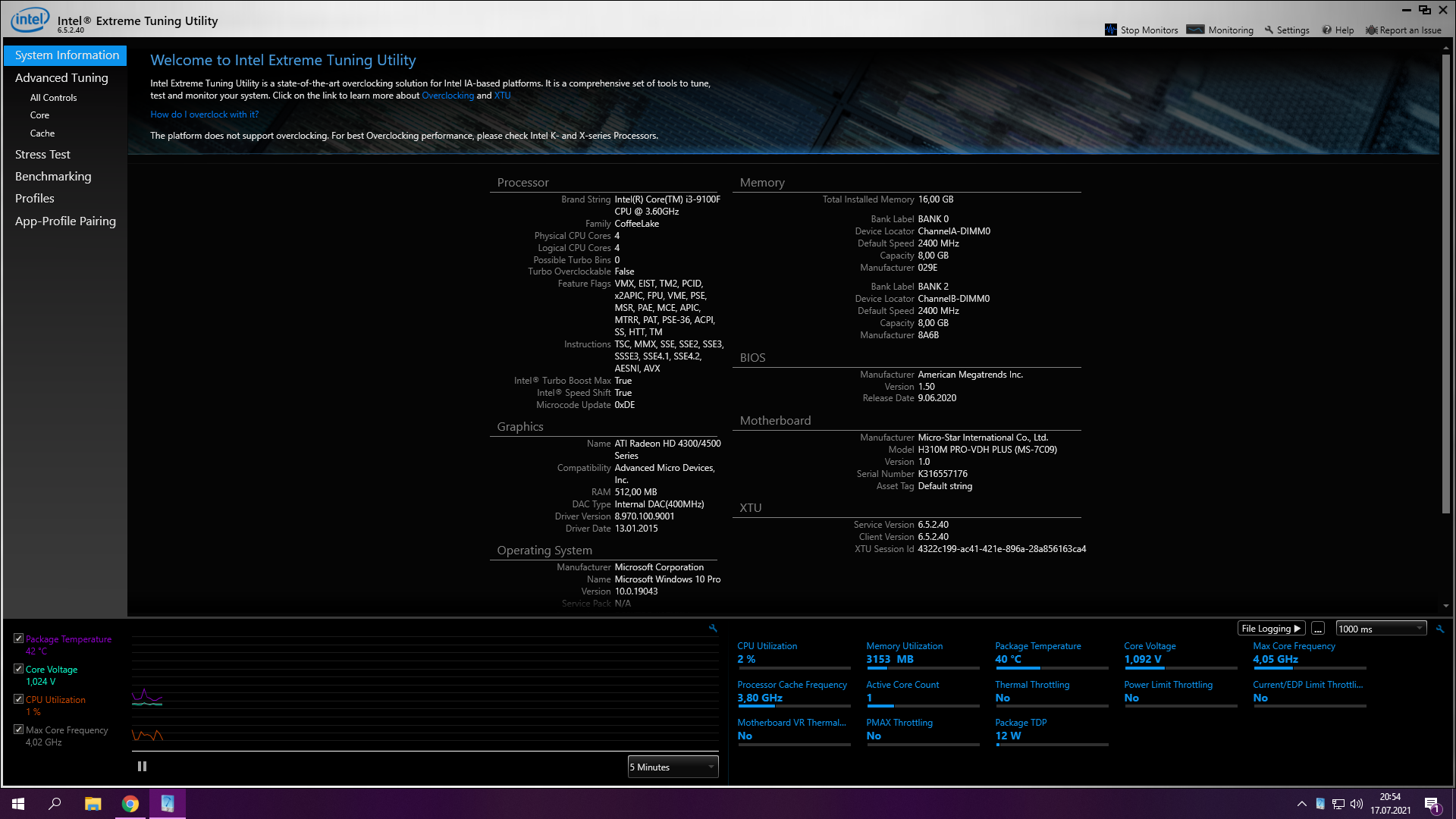This screenshot has height=819, width=1456.
Task: Click the wrench icon above the graph
Action: coord(713,628)
